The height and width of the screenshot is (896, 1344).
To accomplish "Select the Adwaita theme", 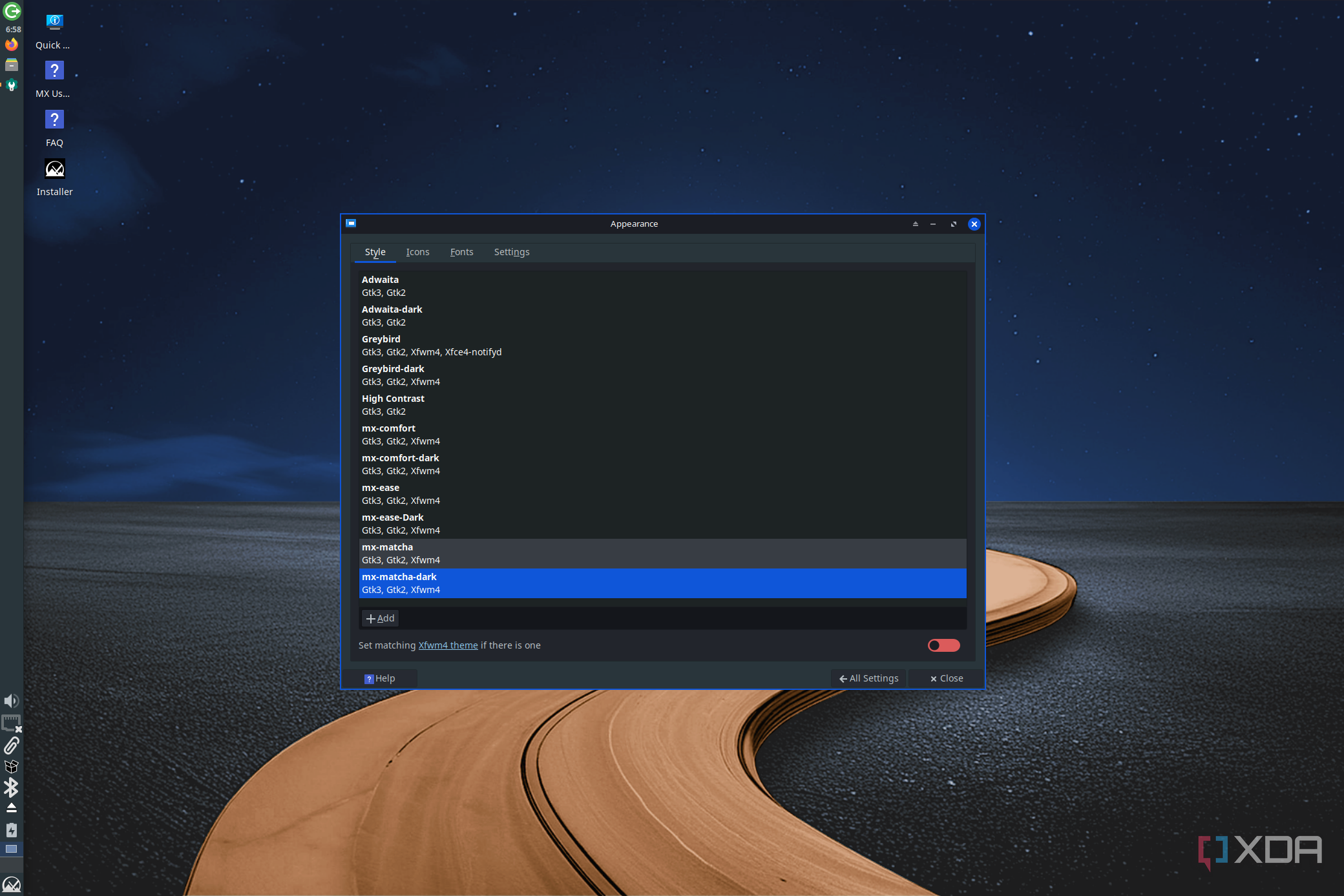I will (662, 286).
